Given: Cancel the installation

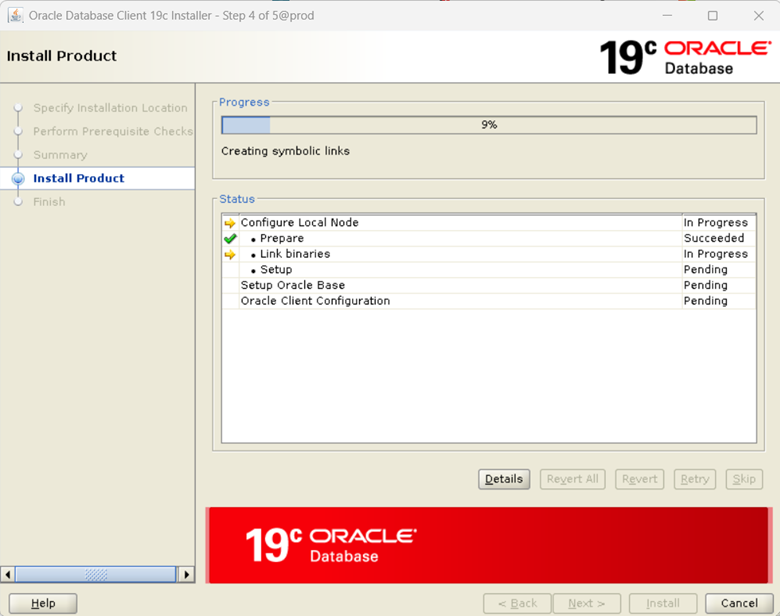Looking at the screenshot, I should 739,604.
